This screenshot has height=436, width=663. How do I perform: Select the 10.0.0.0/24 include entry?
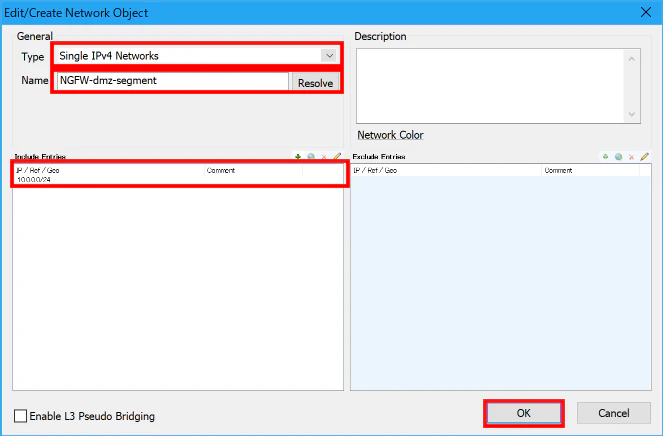(x=34, y=180)
